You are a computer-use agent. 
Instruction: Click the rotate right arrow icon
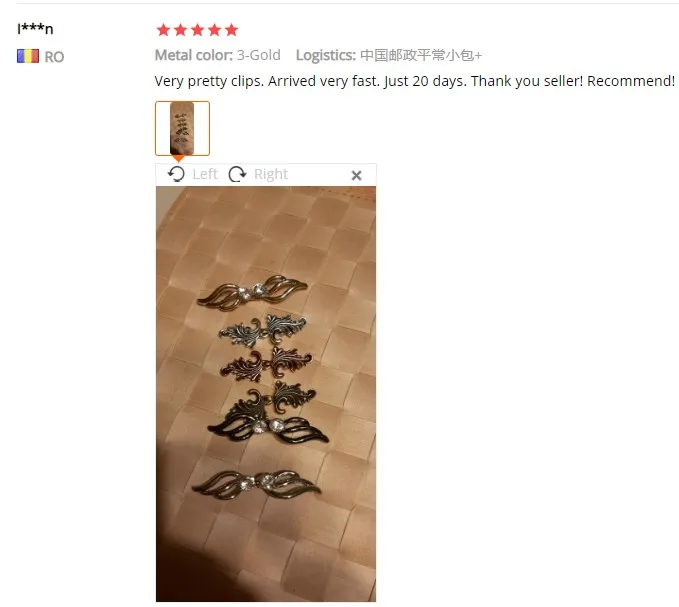[x=237, y=174]
